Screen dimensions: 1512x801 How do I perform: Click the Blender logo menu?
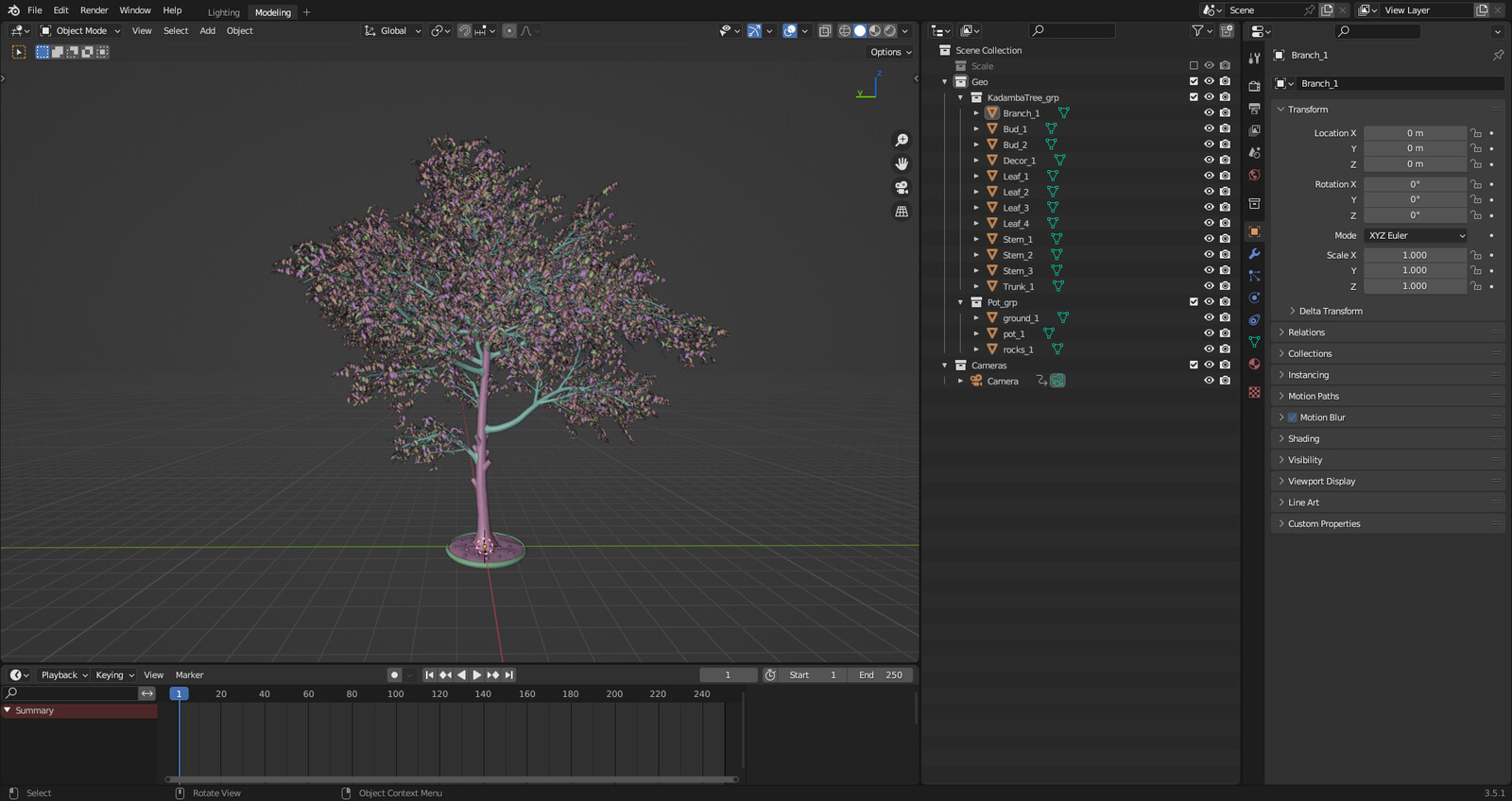pyautogui.click(x=13, y=10)
